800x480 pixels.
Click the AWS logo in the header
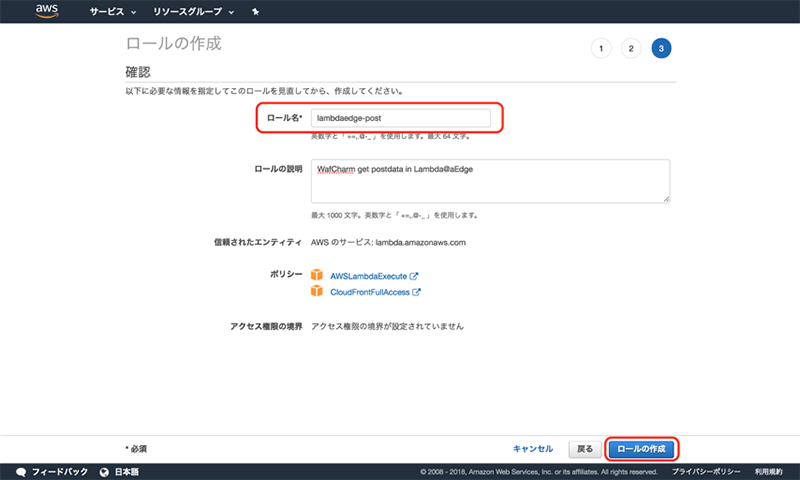pos(48,11)
